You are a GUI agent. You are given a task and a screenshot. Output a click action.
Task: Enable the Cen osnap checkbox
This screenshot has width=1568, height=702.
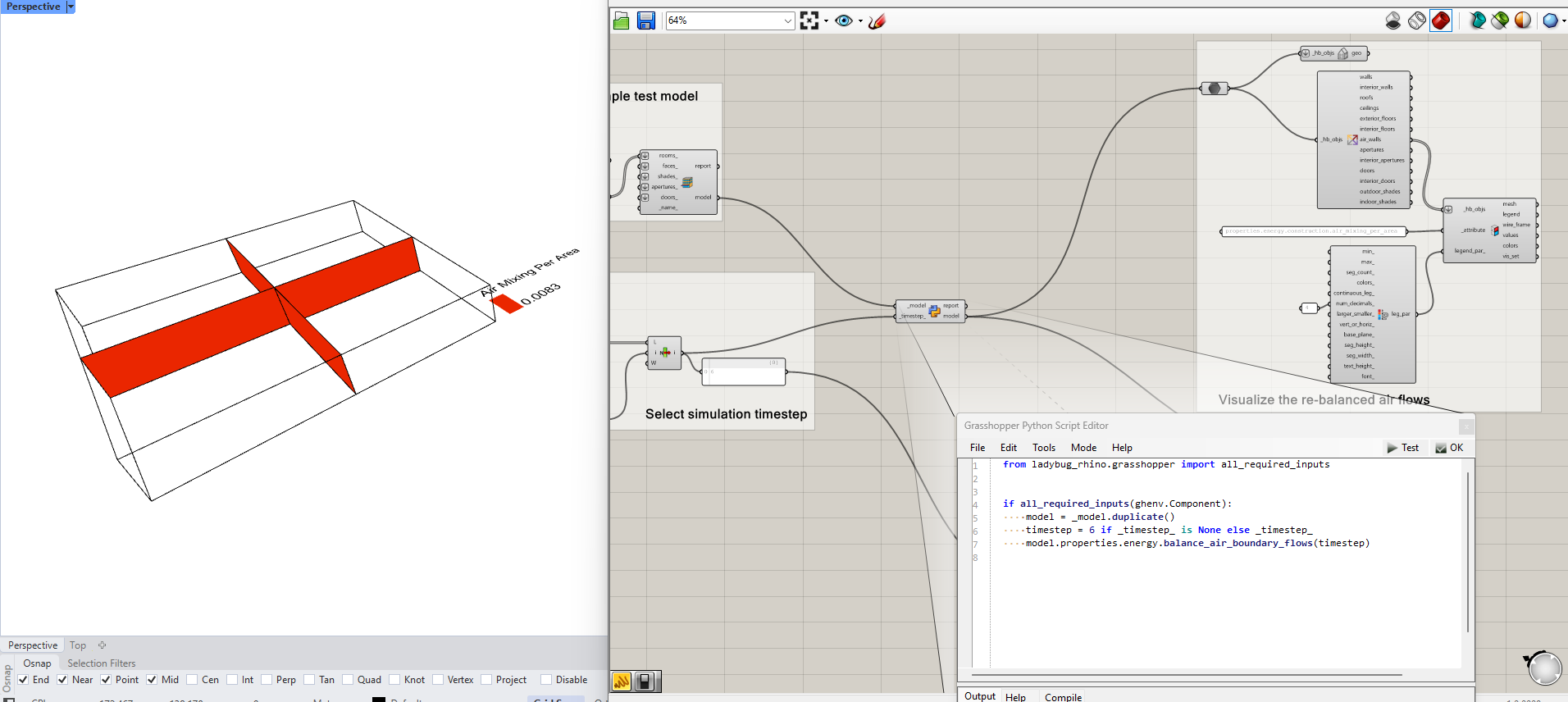(192, 680)
